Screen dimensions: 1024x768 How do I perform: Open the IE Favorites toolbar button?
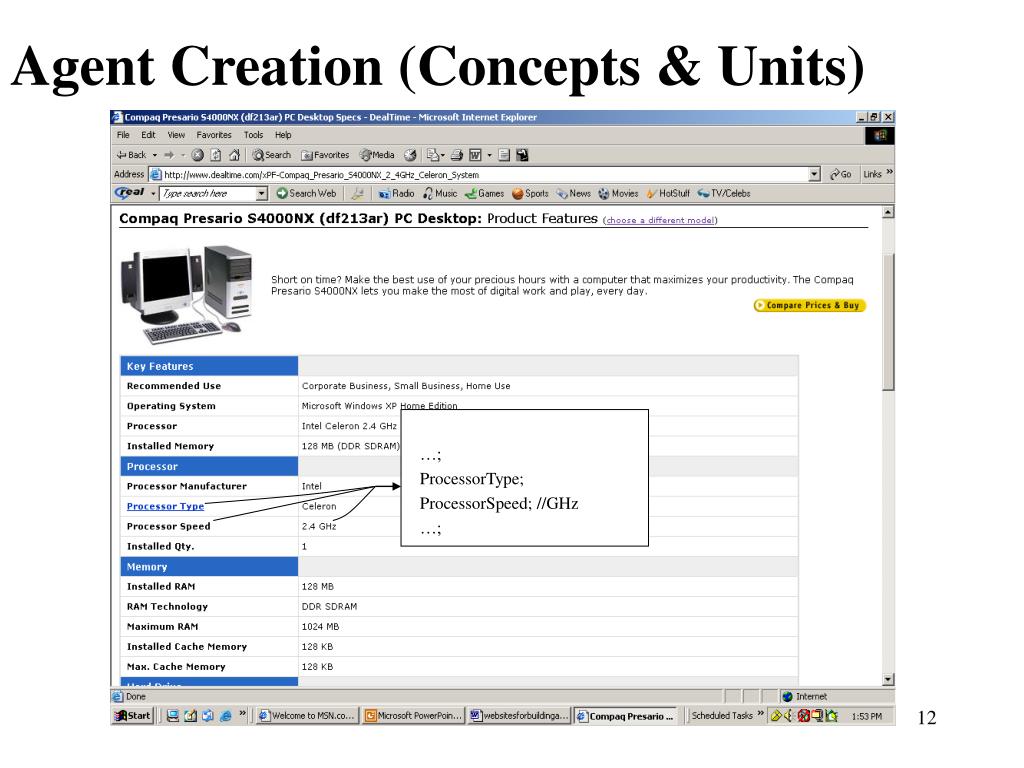(x=325, y=155)
